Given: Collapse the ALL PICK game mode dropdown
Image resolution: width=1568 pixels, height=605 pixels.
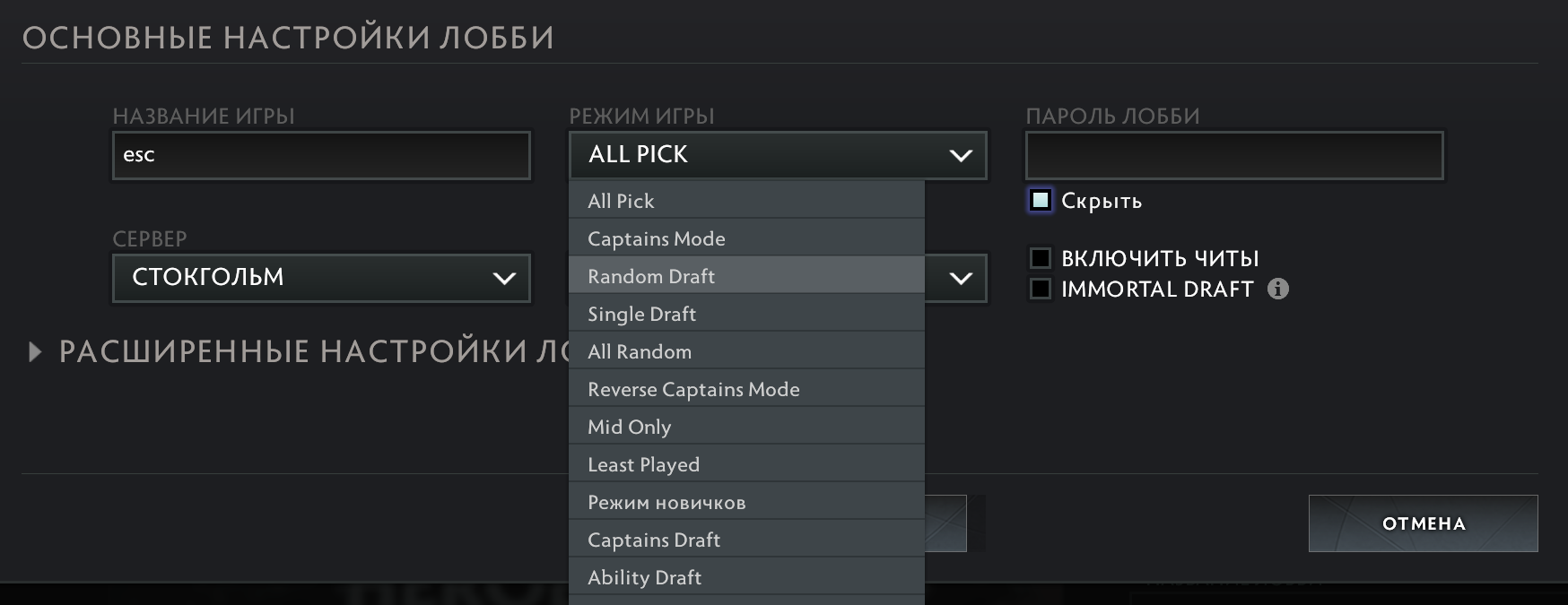Looking at the screenshot, I should (778, 155).
